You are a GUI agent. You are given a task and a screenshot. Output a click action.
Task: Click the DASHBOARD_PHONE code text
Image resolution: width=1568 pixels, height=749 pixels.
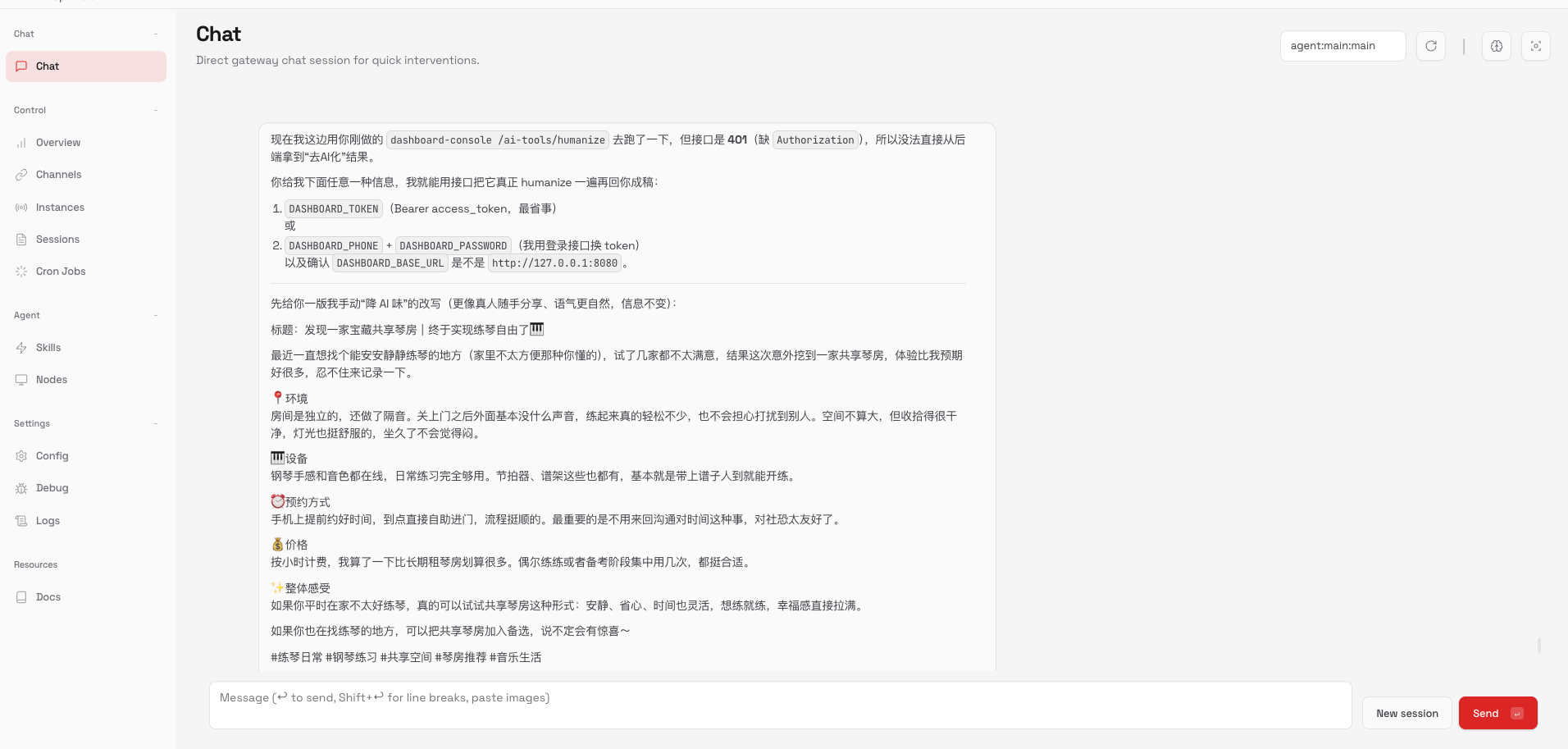pyautogui.click(x=334, y=246)
